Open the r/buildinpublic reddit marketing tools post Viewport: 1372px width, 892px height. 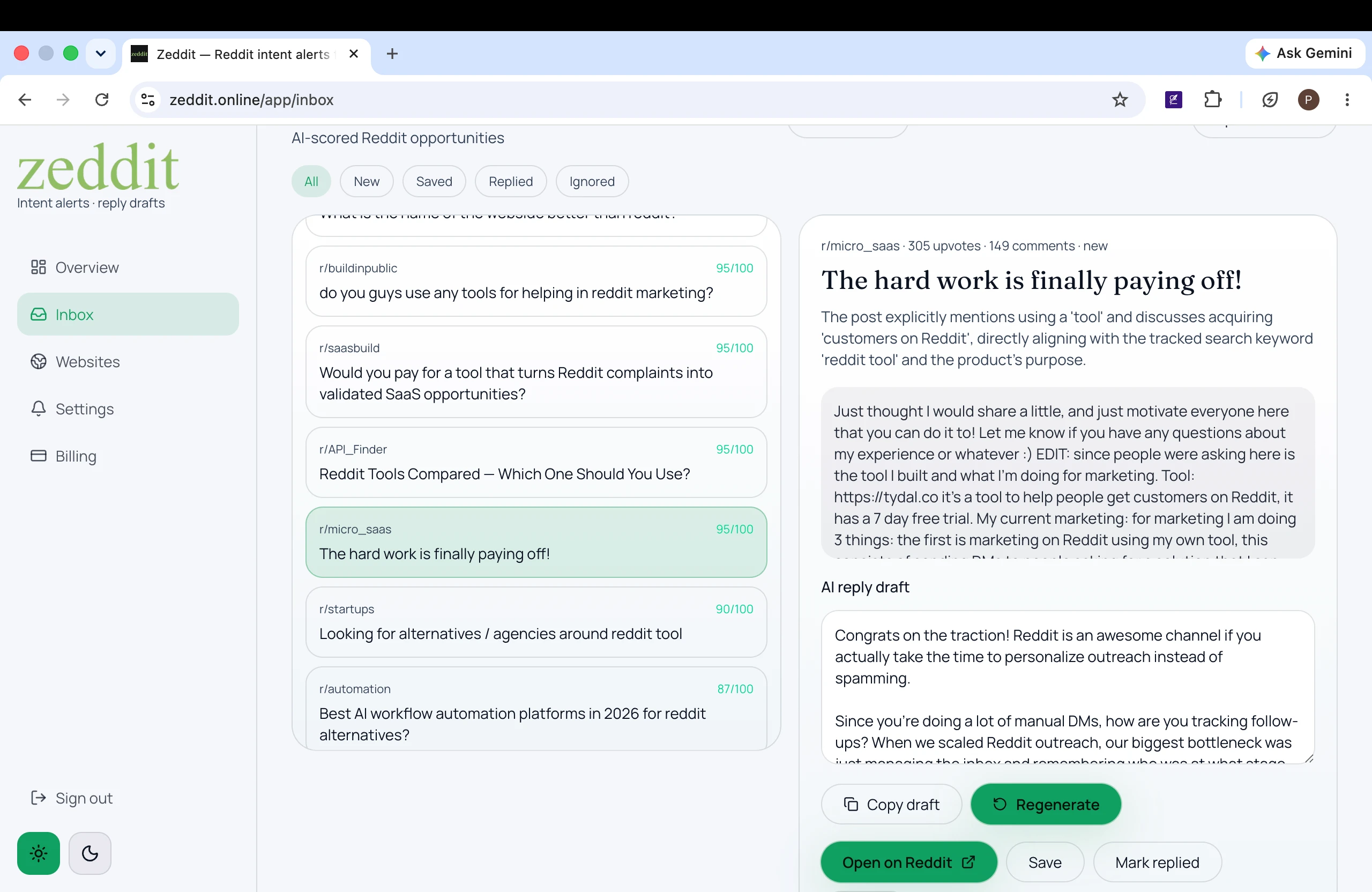click(x=536, y=281)
